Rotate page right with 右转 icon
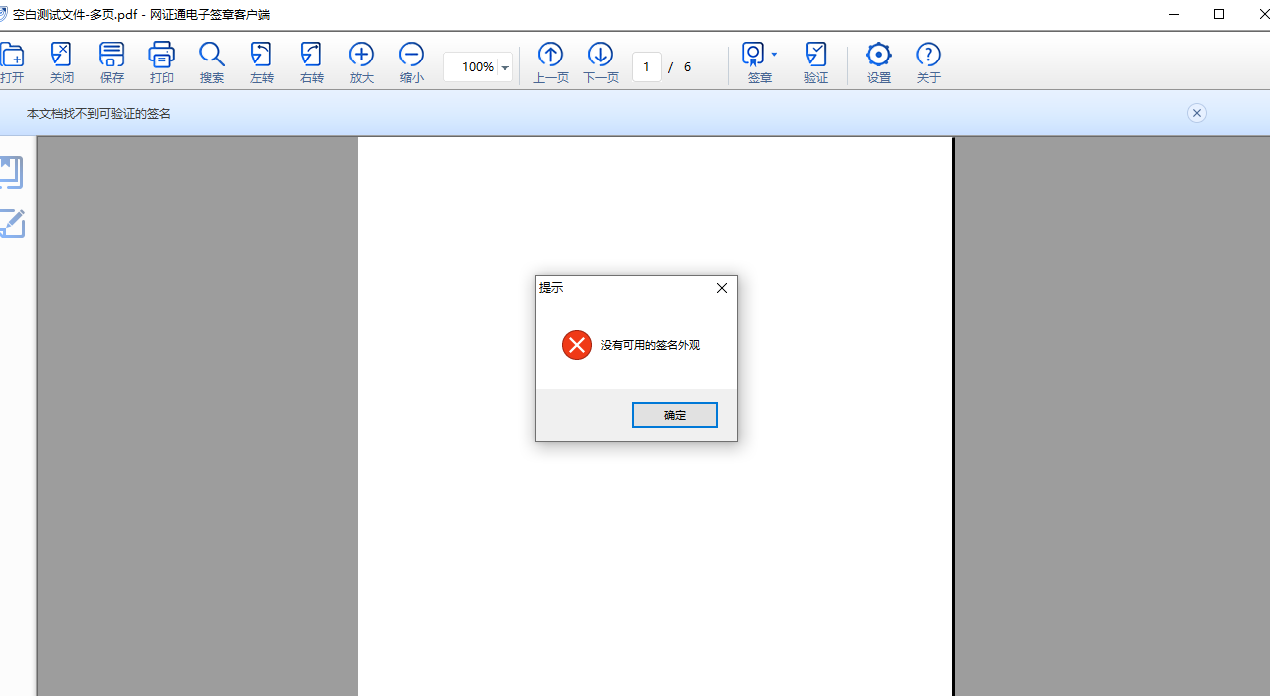1270x696 pixels. pos(311,56)
